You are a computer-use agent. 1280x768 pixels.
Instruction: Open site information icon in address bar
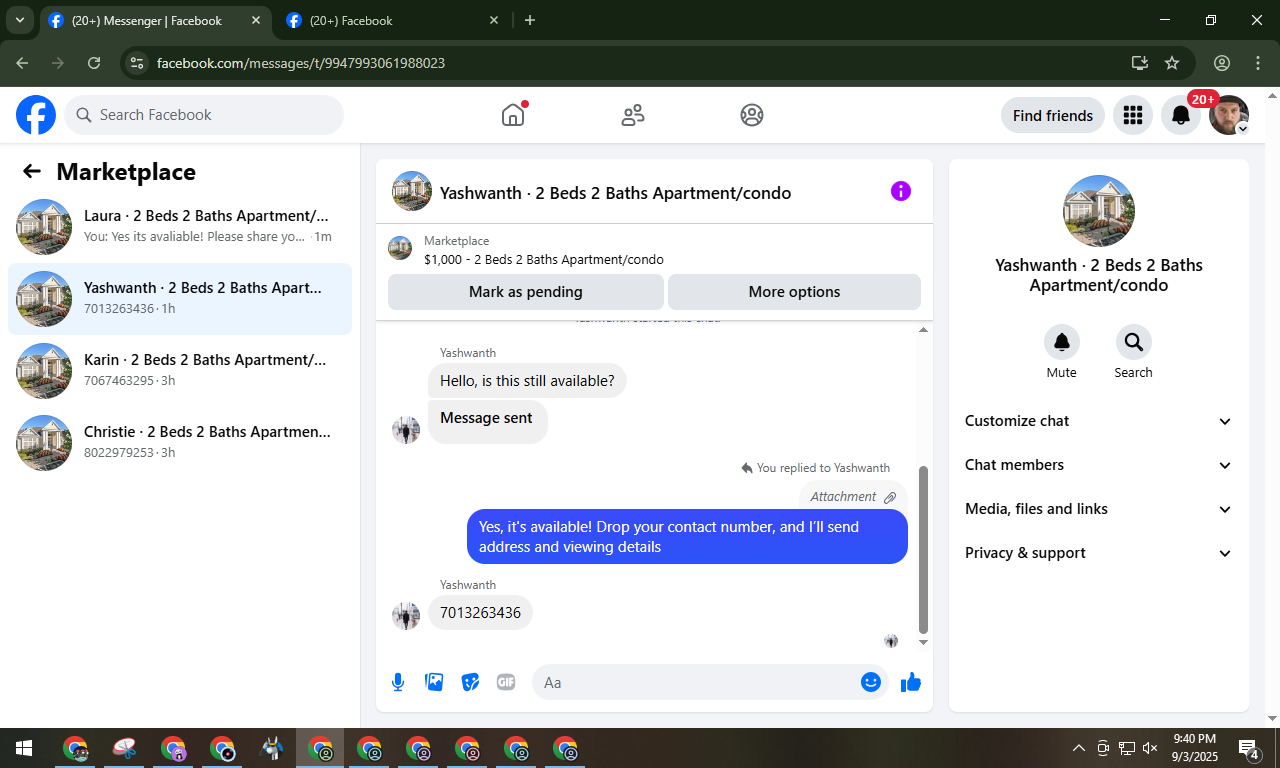tap(137, 63)
